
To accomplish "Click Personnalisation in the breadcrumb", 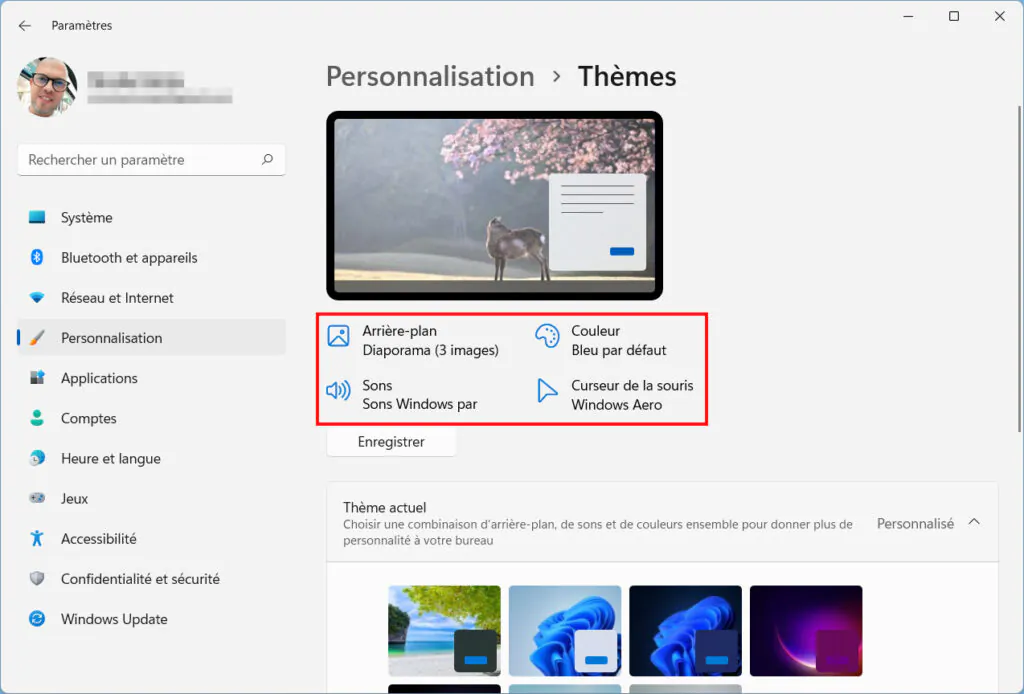I will [x=430, y=76].
